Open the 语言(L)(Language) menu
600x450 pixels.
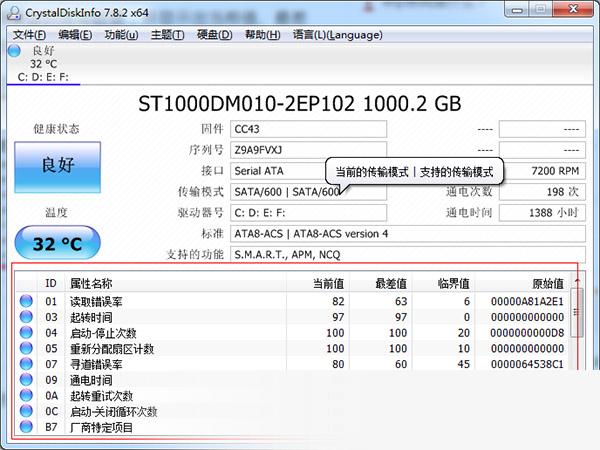click(x=338, y=35)
